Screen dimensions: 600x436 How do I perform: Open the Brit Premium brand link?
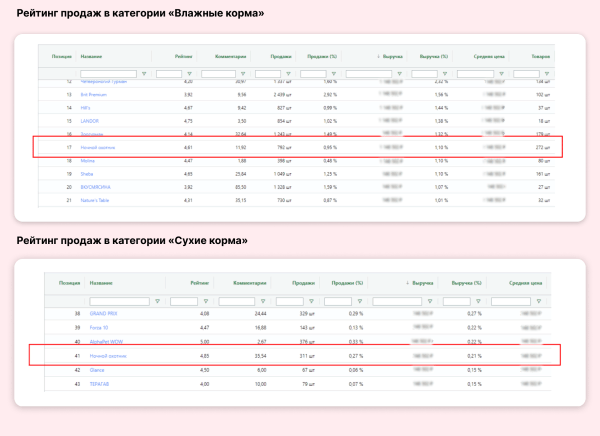pyautogui.click(x=93, y=95)
